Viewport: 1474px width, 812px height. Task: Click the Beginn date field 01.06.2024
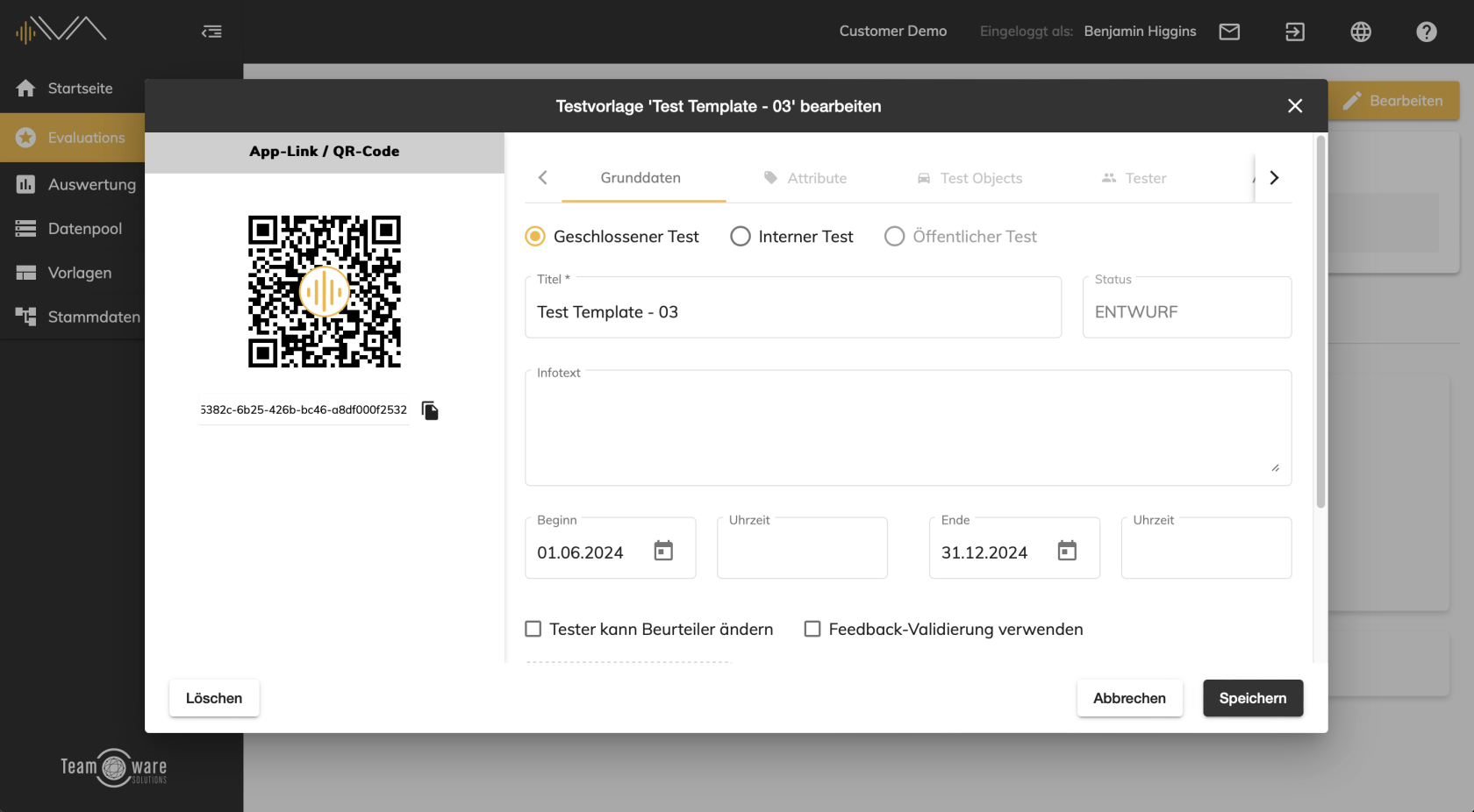611,548
